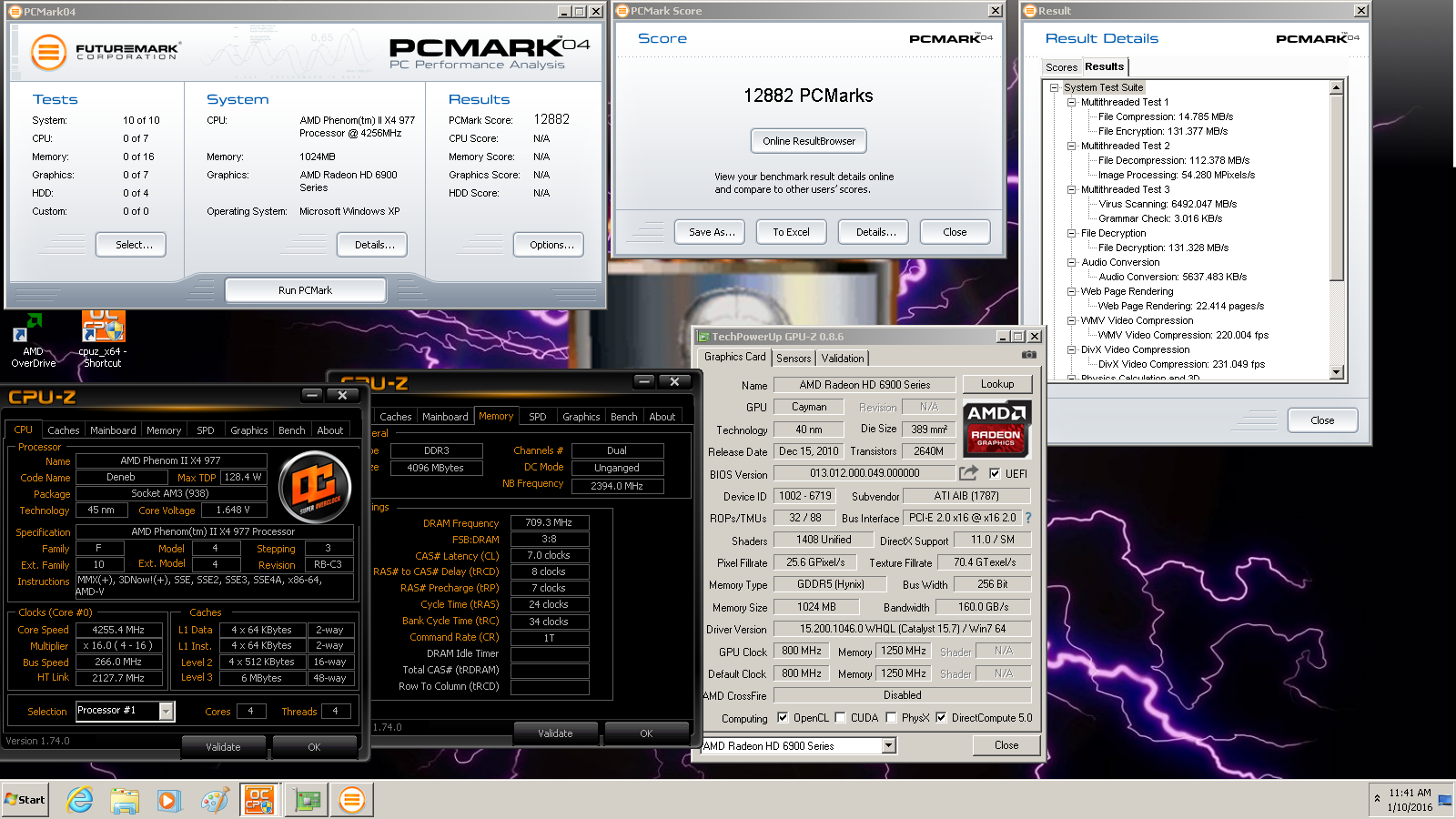
Task: Click the Start button
Action: coord(25,800)
